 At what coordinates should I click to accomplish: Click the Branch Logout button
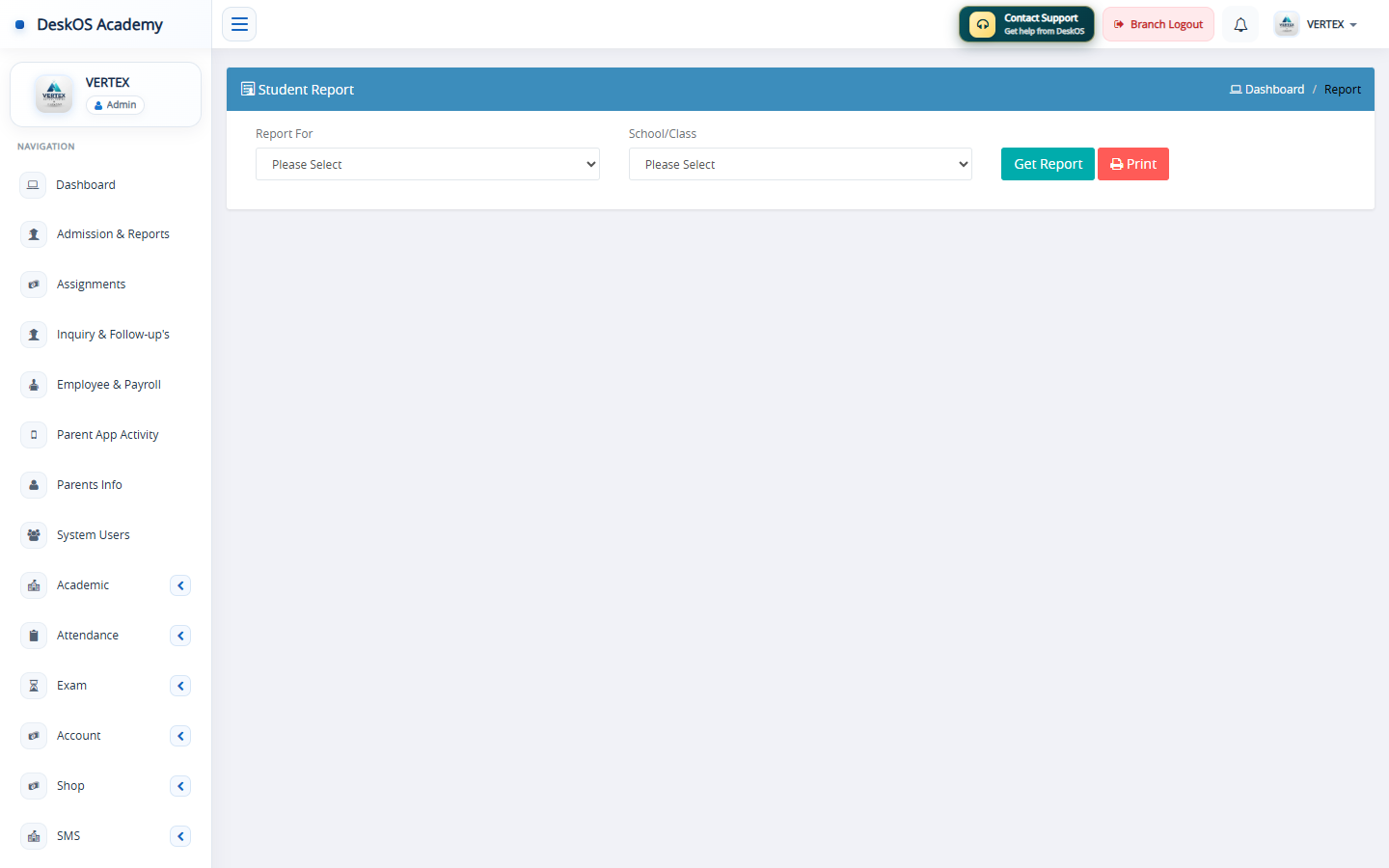click(1158, 24)
